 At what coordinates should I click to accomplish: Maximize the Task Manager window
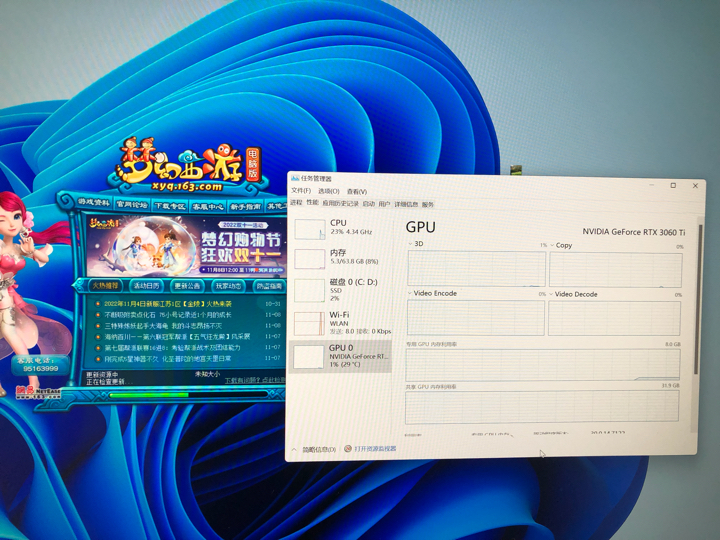[x=673, y=186]
